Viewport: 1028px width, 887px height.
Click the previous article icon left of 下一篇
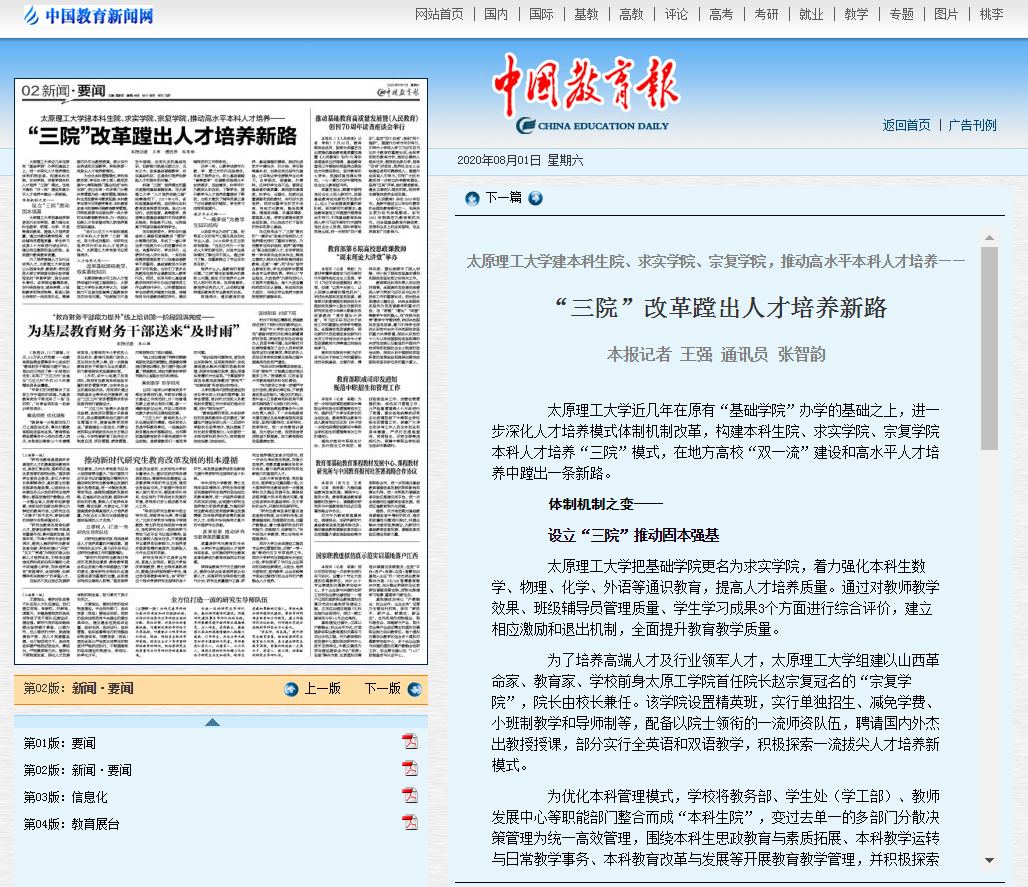click(472, 198)
